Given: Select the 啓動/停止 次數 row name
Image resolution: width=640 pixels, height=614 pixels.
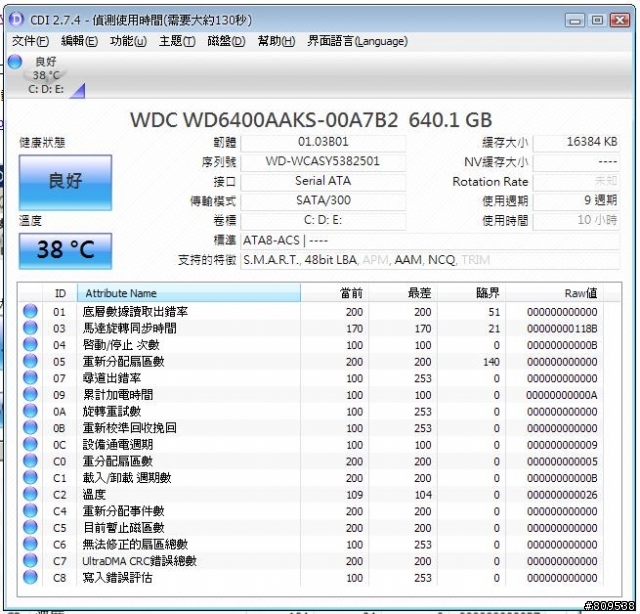Looking at the screenshot, I should point(121,345).
